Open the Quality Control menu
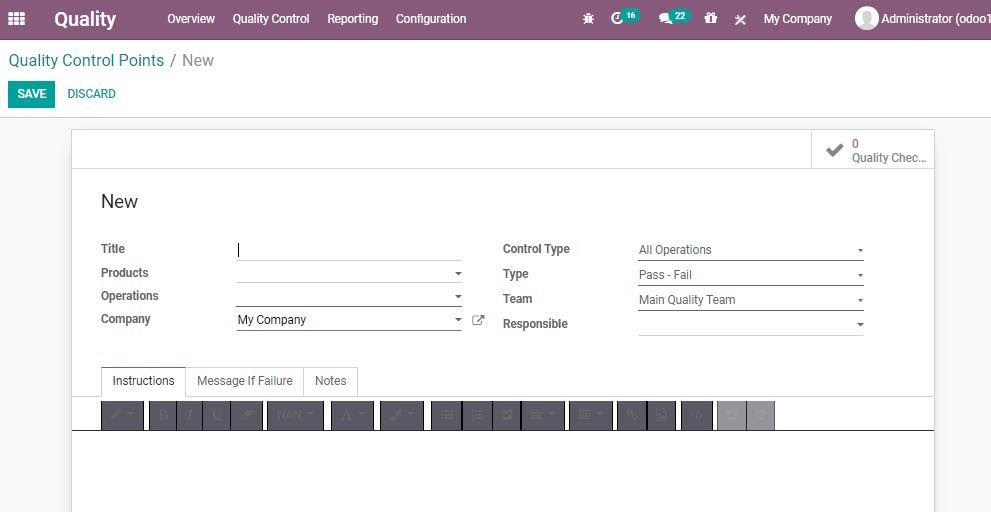The height and width of the screenshot is (512, 991). click(271, 19)
